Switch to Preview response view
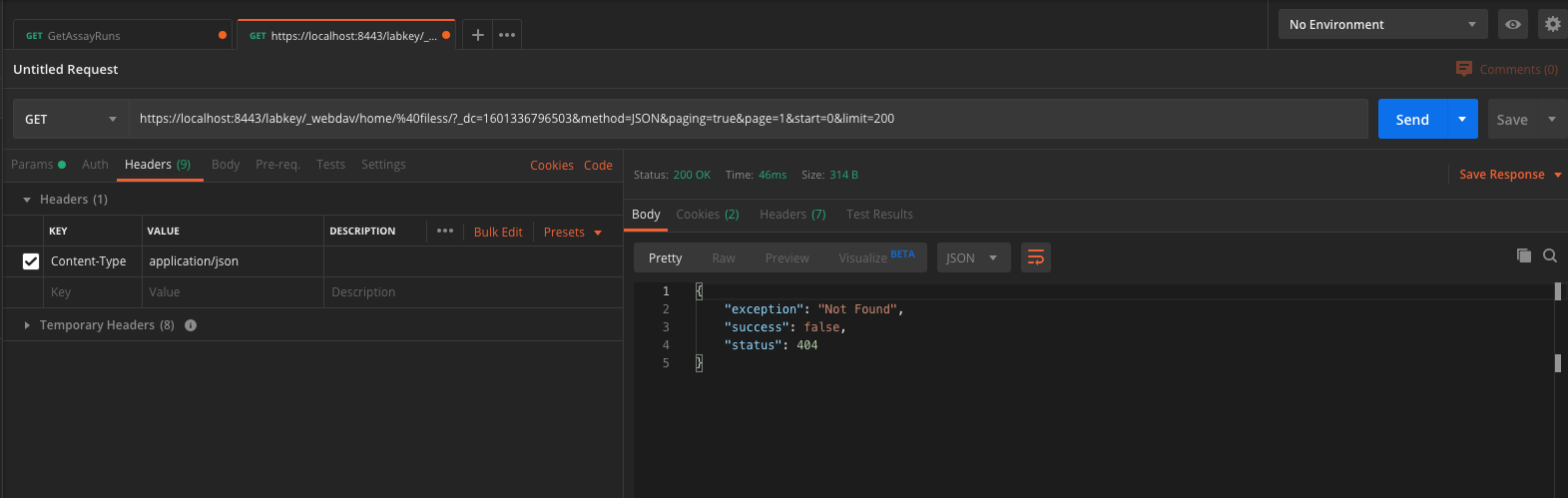 click(x=787, y=257)
